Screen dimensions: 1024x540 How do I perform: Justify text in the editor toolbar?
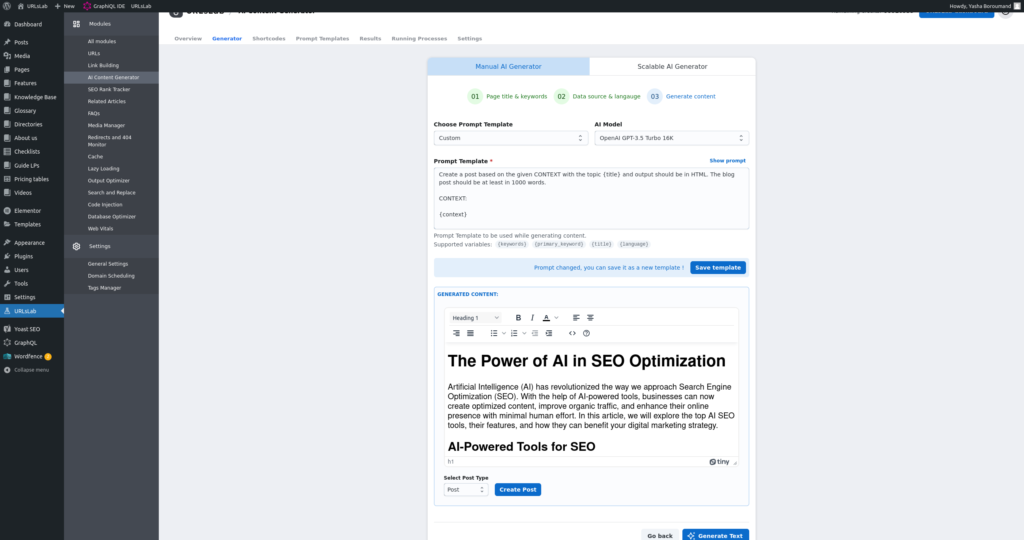(470, 333)
